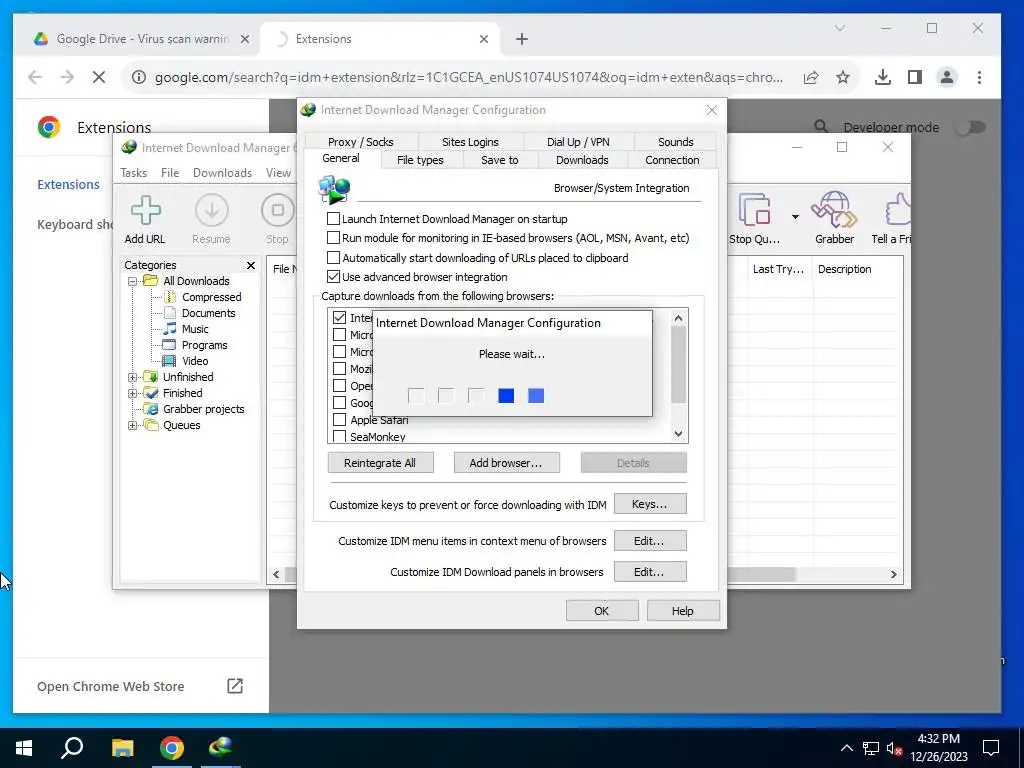Switch to the Downloads tab in Configuration
The height and width of the screenshot is (768, 1024).
click(x=582, y=160)
